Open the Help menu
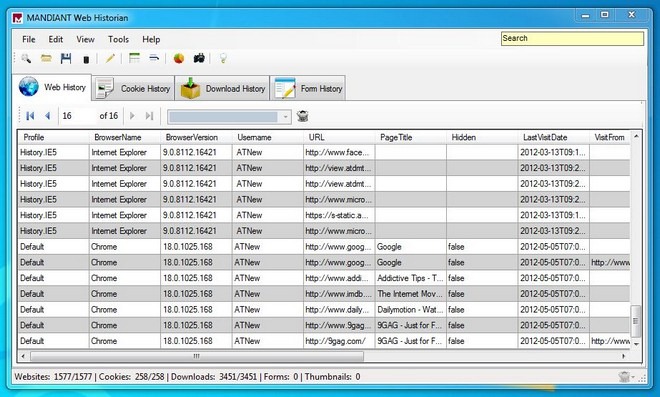 point(151,39)
